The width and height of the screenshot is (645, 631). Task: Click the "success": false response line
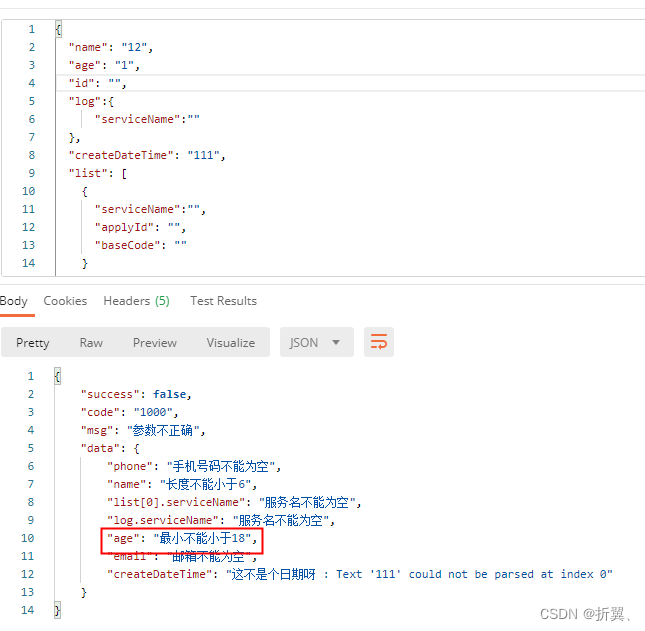coord(136,394)
